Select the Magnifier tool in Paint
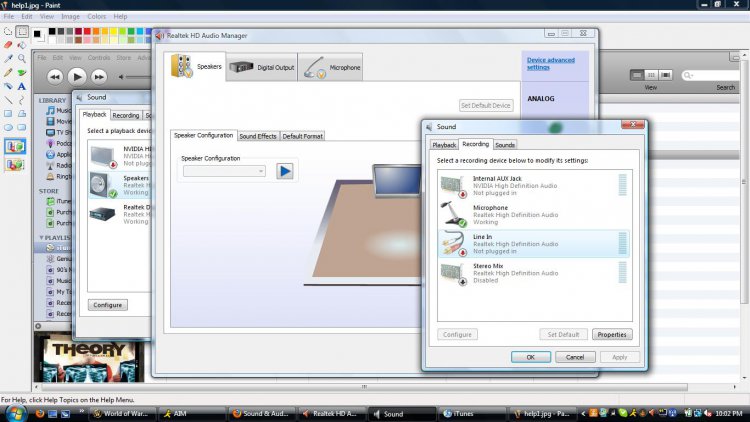Image resolution: width=750 pixels, height=422 pixels. (22, 58)
